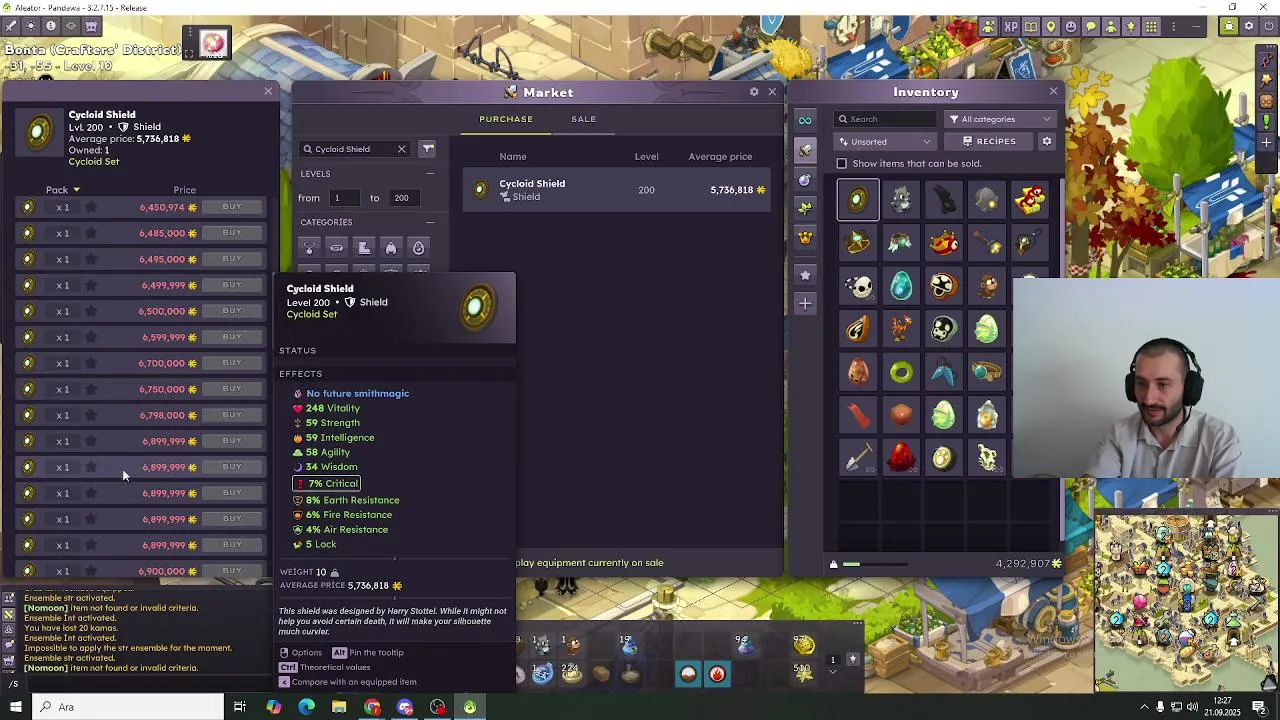Sort market results by Name column
This screenshot has width=1280, height=720.
coord(513,157)
